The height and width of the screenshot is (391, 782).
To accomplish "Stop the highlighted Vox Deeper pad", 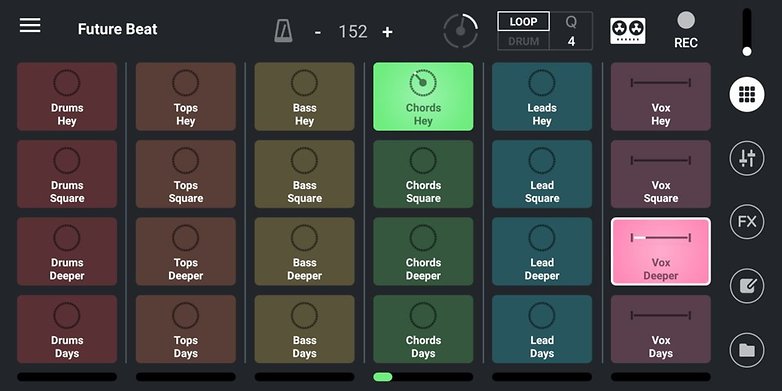I will (x=660, y=251).
